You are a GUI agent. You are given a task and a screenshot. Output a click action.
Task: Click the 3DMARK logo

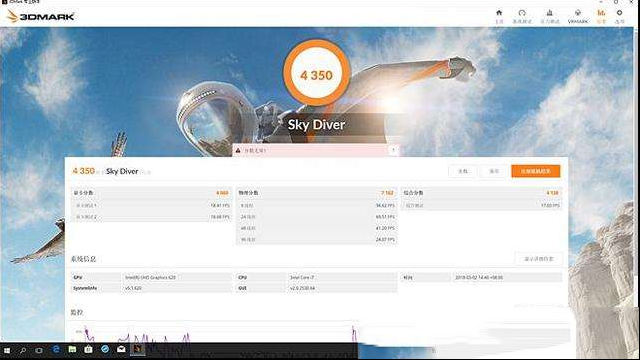click(x=40, y=16)
